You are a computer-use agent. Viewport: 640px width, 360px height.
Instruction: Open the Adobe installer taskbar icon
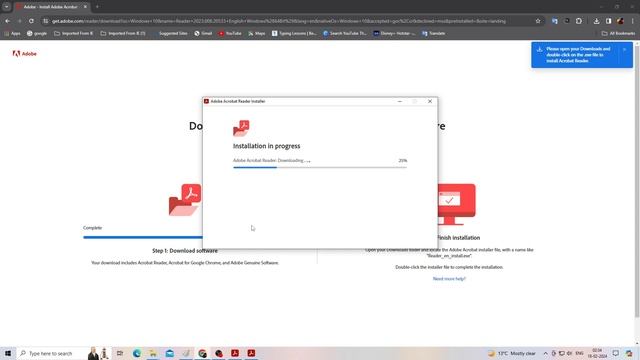[x=251, y=353]
